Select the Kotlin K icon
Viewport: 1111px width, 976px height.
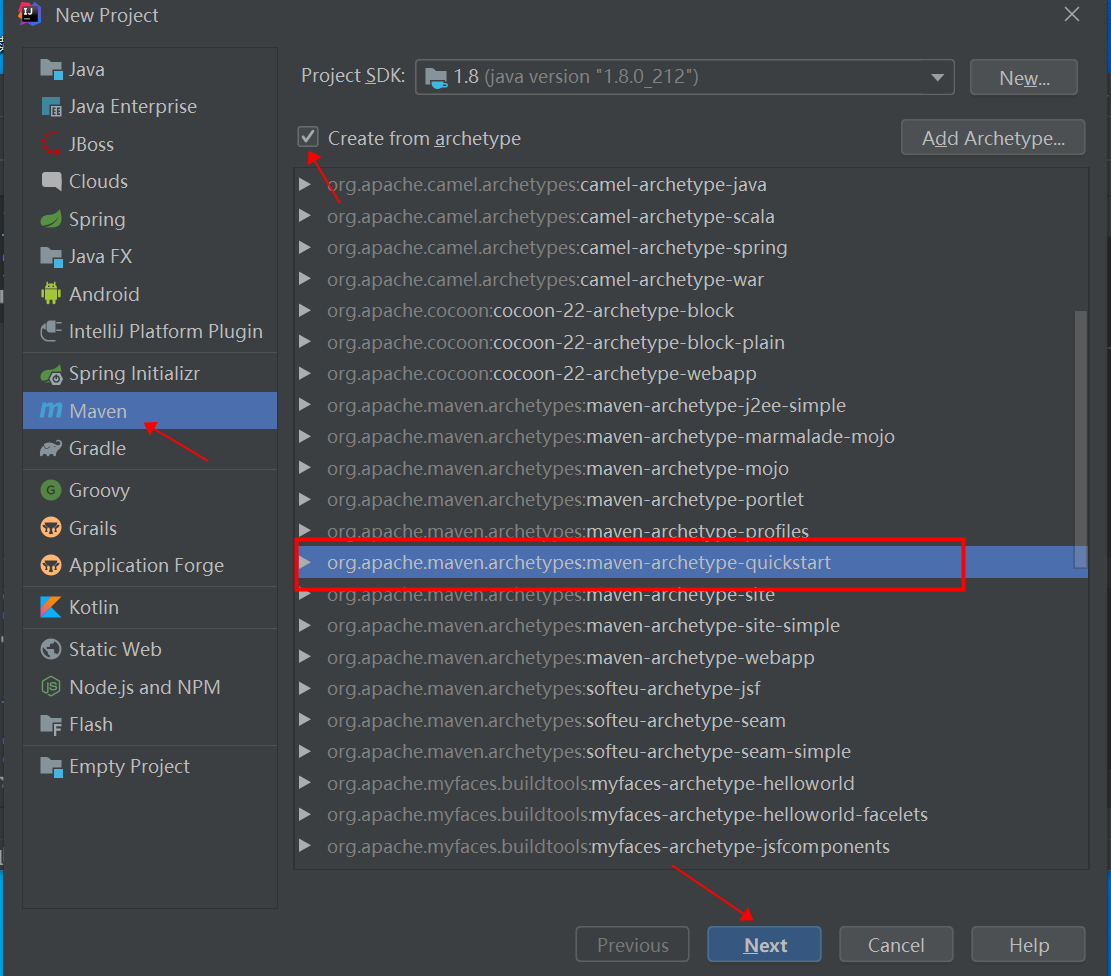(51, 607)
